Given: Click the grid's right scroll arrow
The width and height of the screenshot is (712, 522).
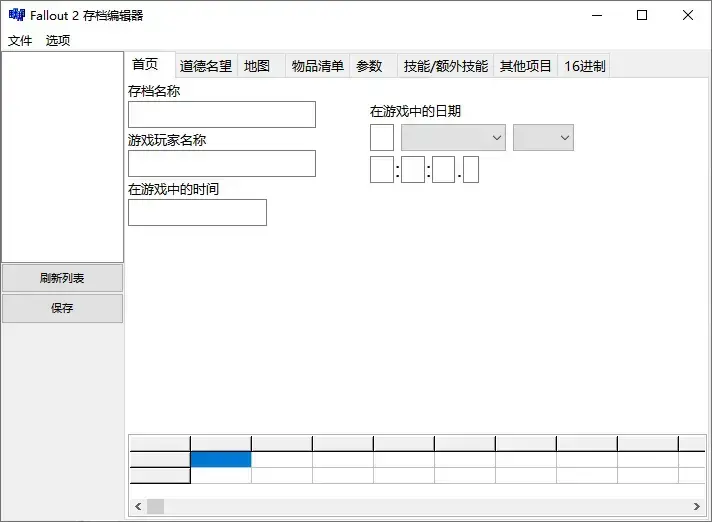Looking at the screenshot, I should (697, 506).
